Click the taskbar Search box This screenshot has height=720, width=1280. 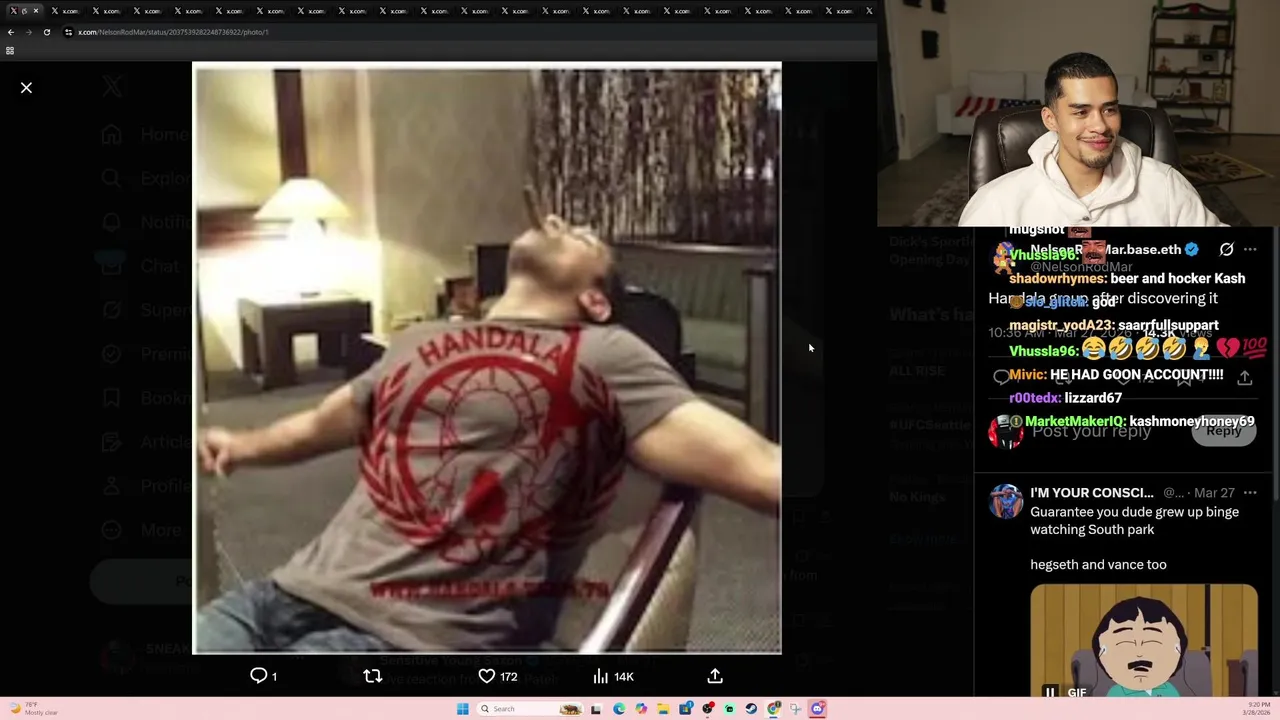click(530, 709)
